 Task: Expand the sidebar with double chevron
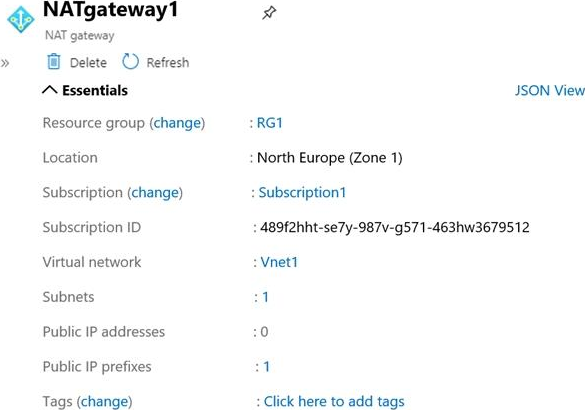click(5, 63)
